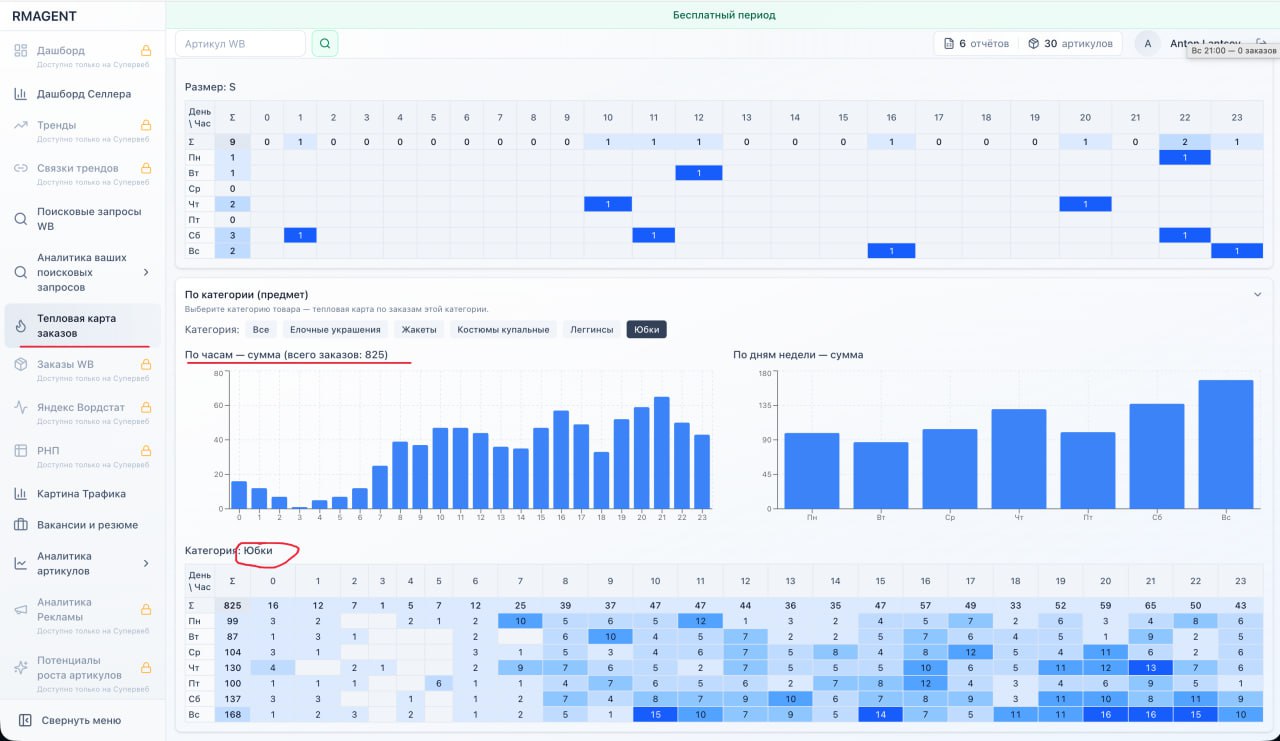Select the Костюмы купальные category filter

(503, 329)
